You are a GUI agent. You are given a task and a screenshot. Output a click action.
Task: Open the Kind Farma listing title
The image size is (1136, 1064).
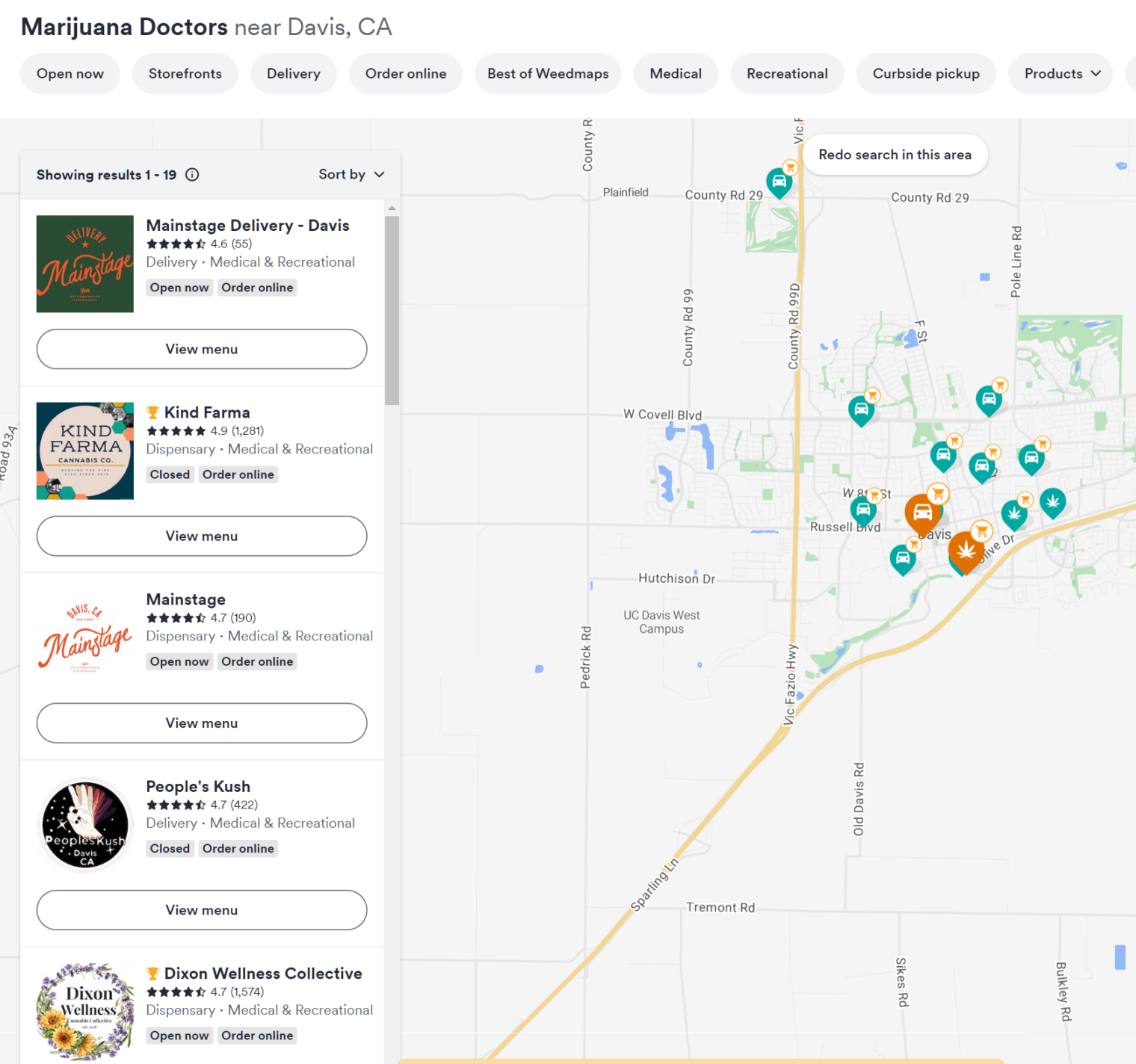[x=207, y=412]
